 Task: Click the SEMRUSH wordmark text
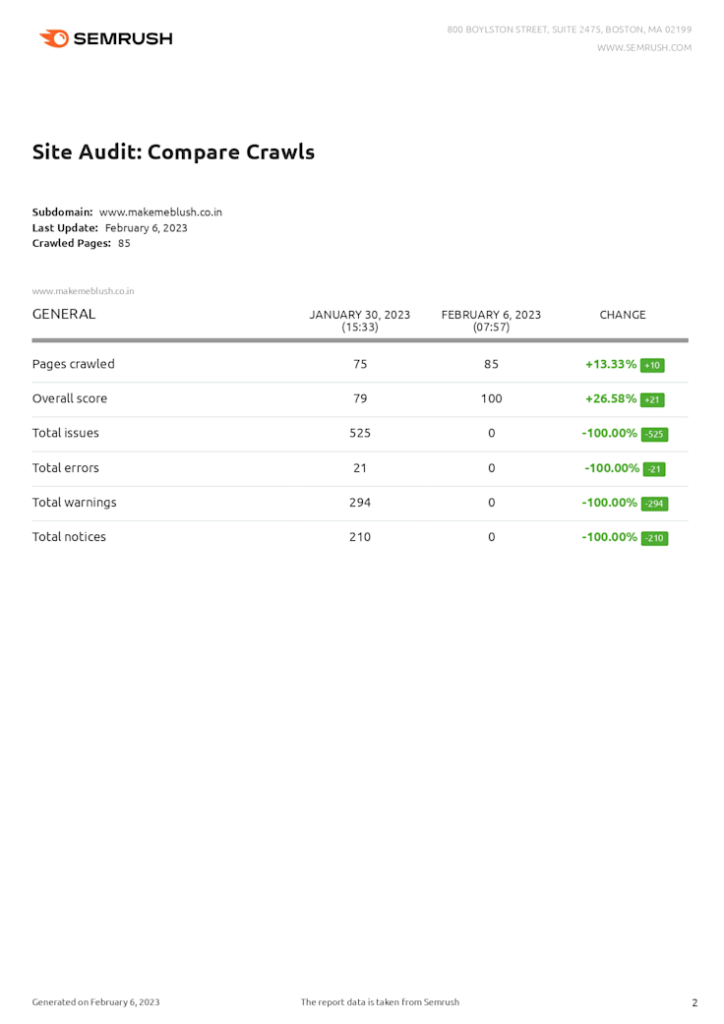tap(123, 39)
